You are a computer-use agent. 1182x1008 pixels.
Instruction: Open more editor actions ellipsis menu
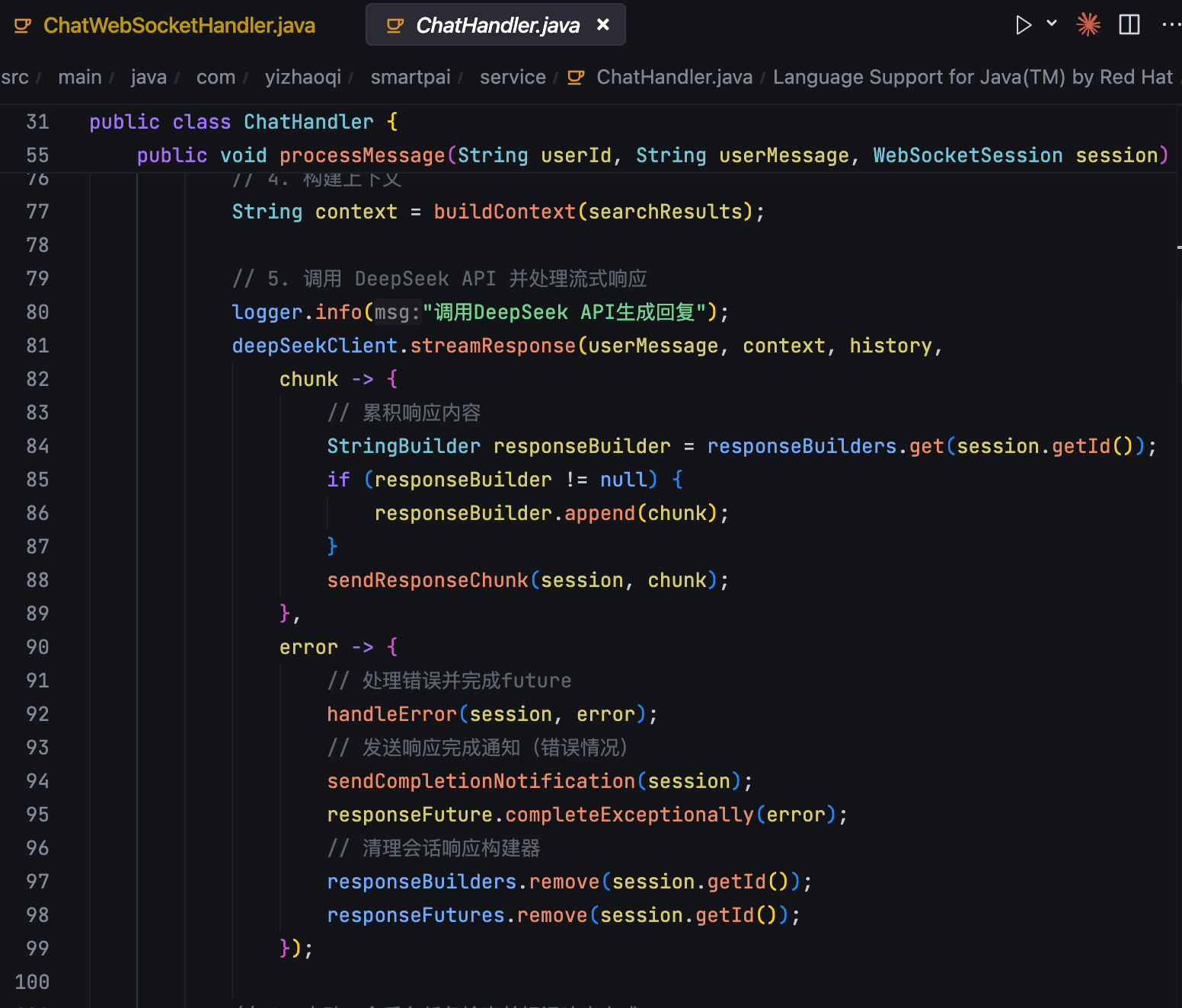pos(1171,25)
